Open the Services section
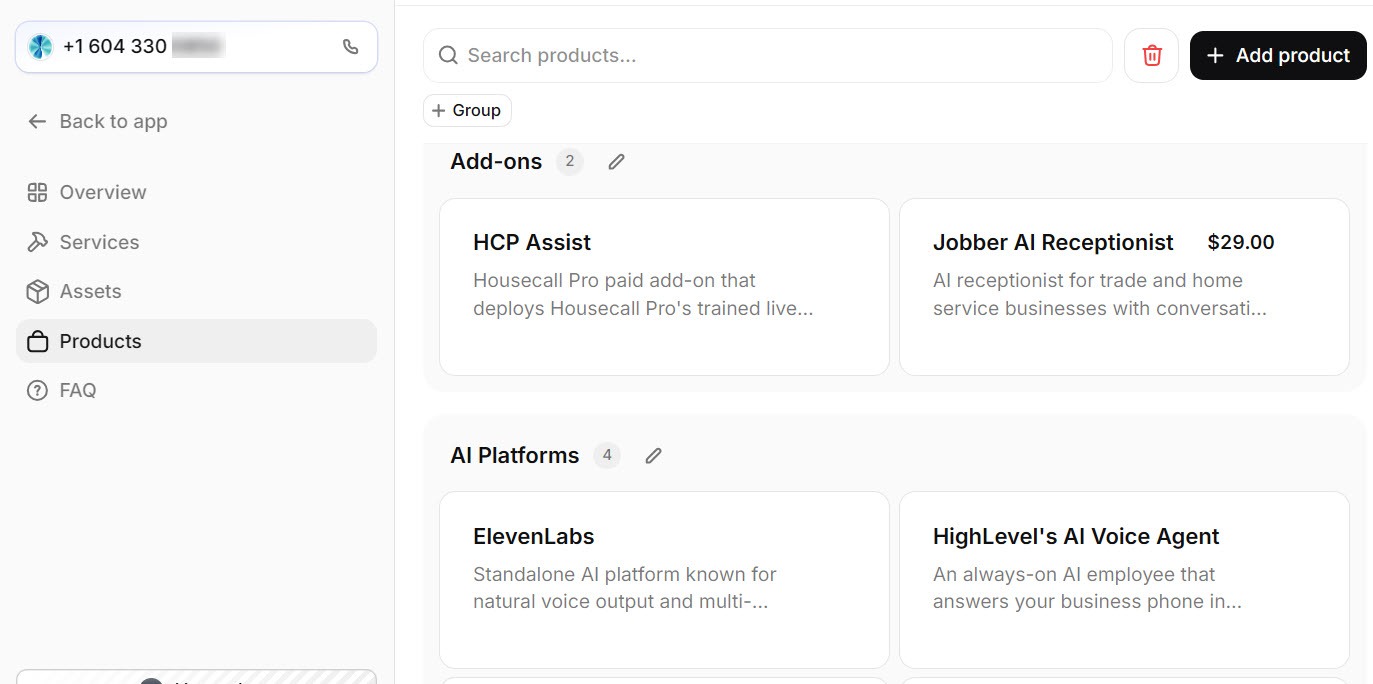 click(x=196, y=242)
